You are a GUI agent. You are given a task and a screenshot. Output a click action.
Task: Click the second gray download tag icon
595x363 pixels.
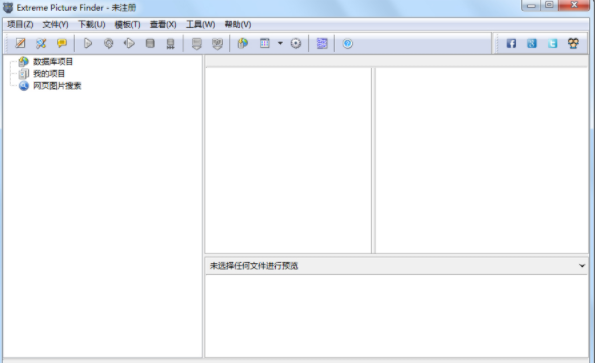point(217,44)
